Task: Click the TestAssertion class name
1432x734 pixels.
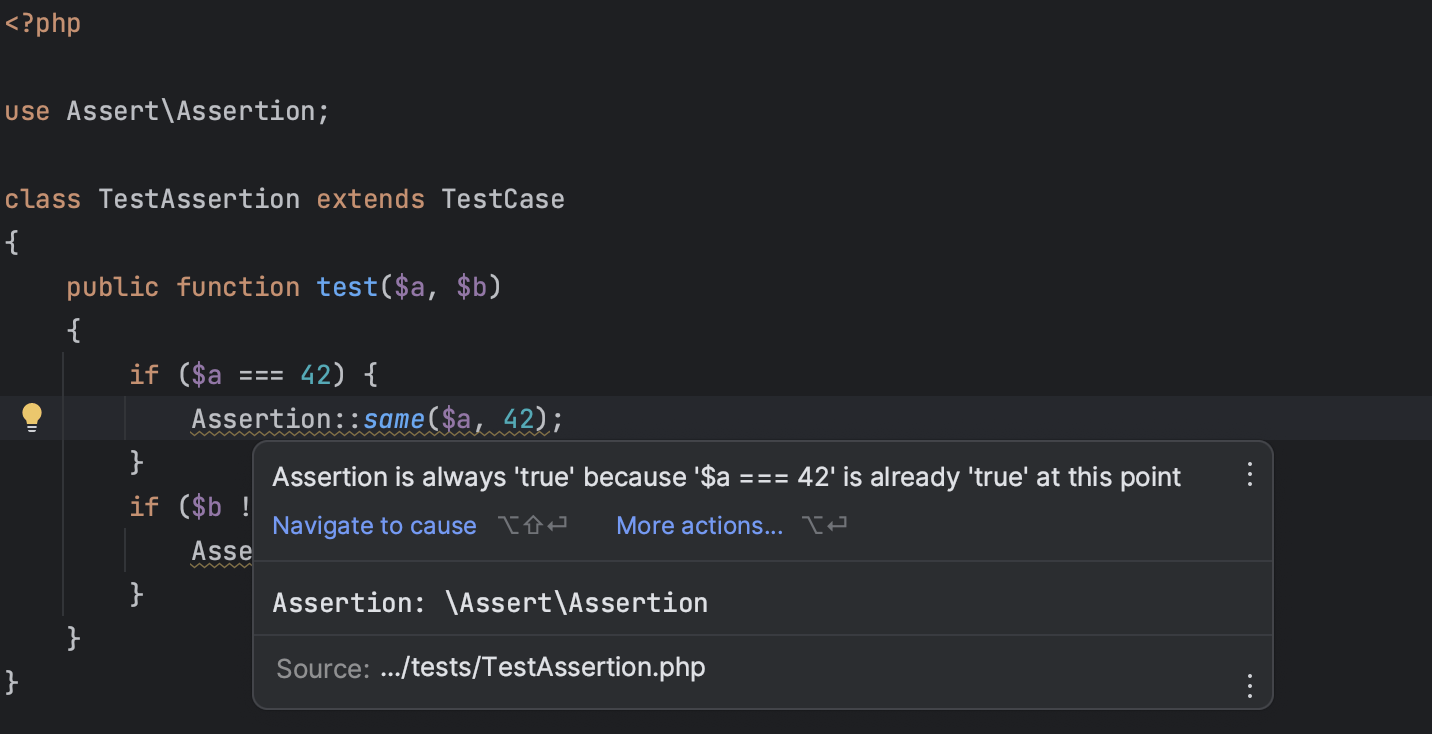Action: [199, 199]
